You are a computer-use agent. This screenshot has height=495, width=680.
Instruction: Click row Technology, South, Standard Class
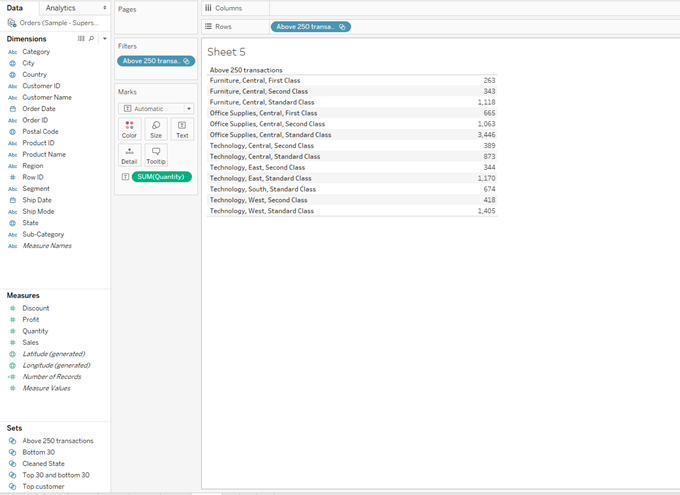pos(352,189)
